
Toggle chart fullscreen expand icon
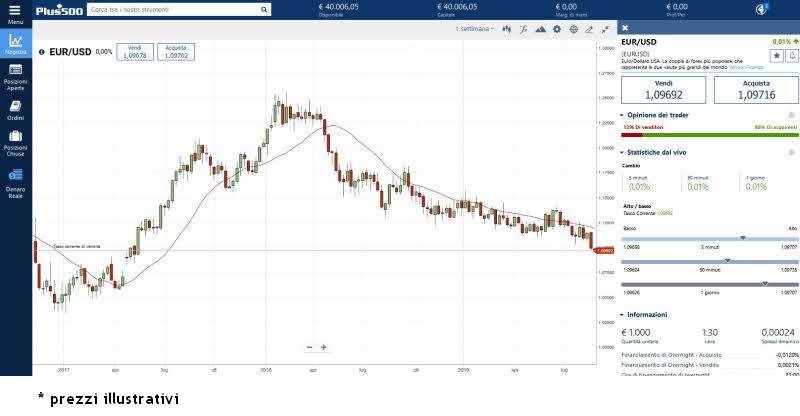pos(606,29)
